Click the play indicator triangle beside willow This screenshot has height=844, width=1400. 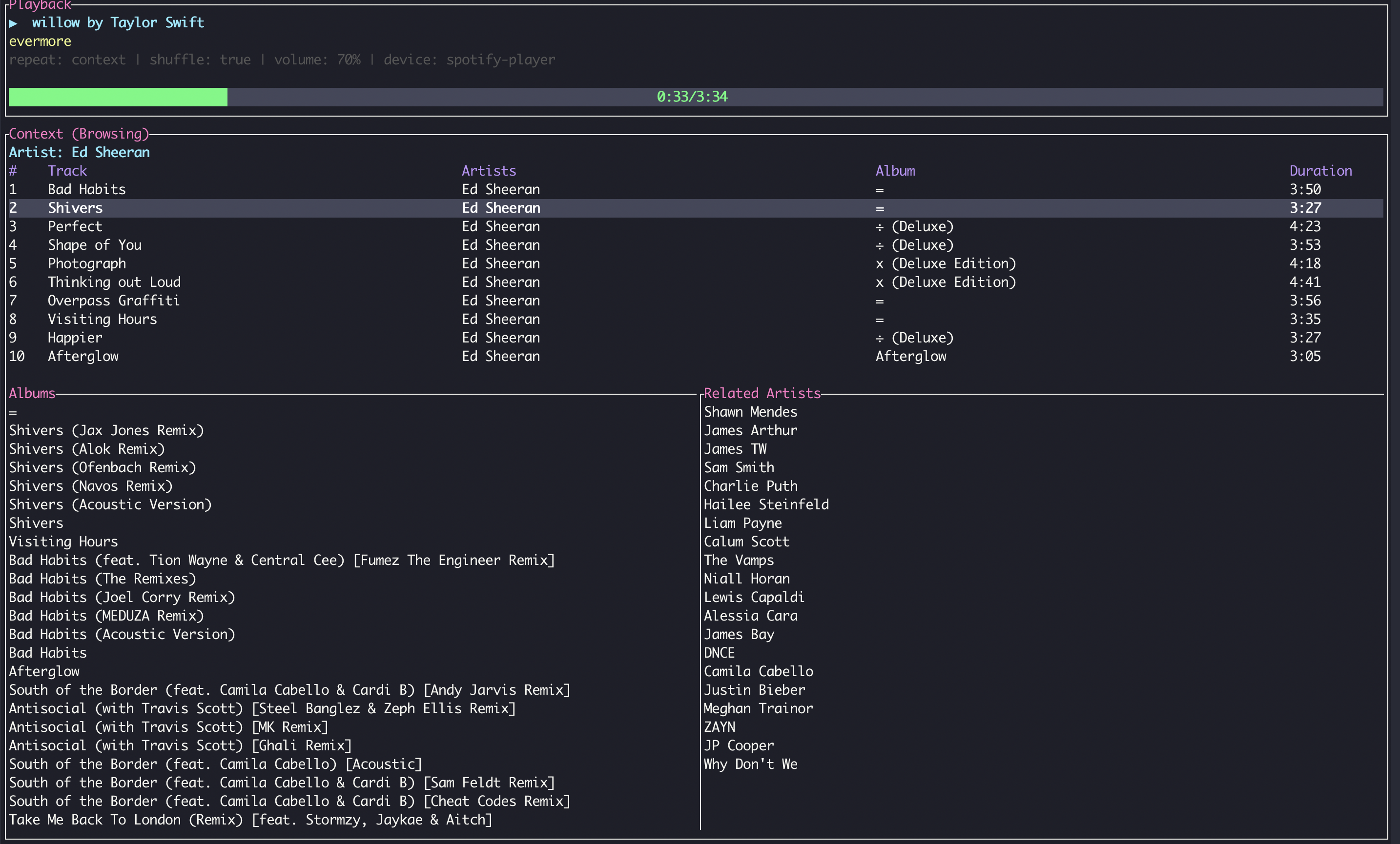(x=13, y=23)
